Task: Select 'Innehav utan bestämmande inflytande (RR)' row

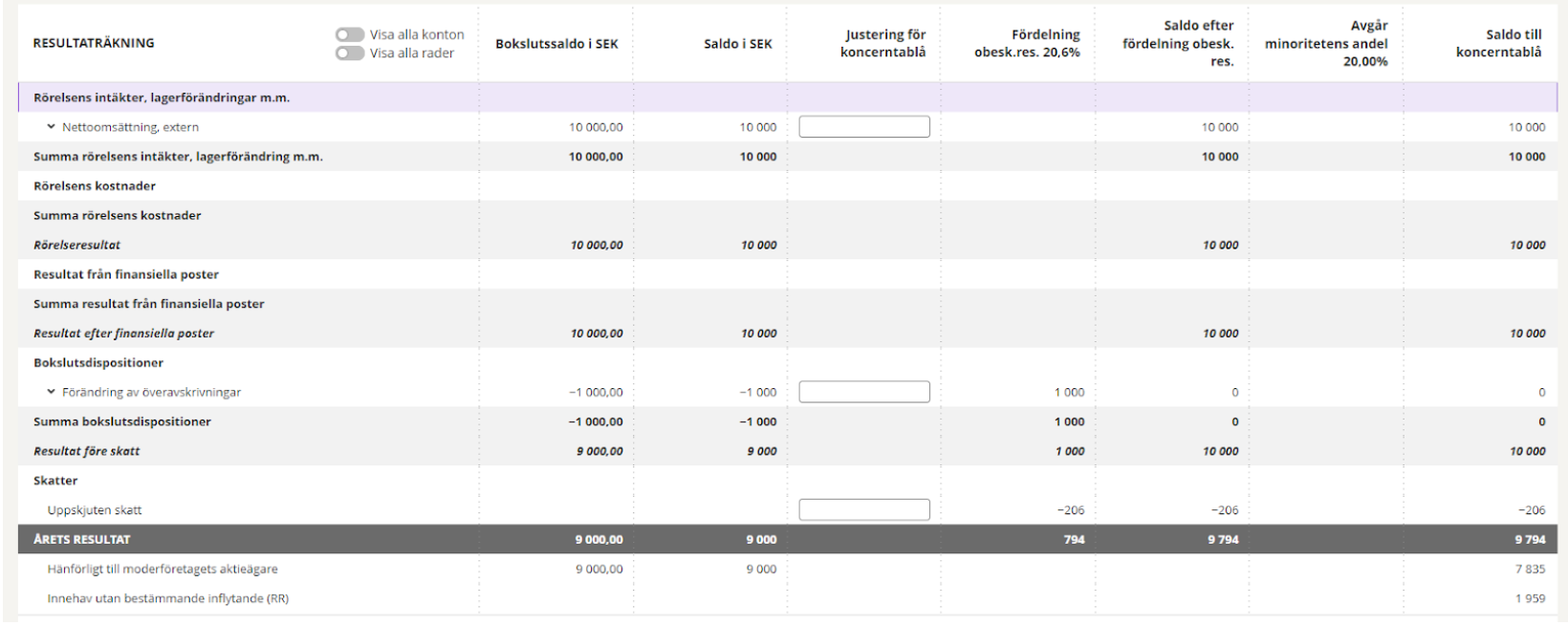Action: point(168,599)
